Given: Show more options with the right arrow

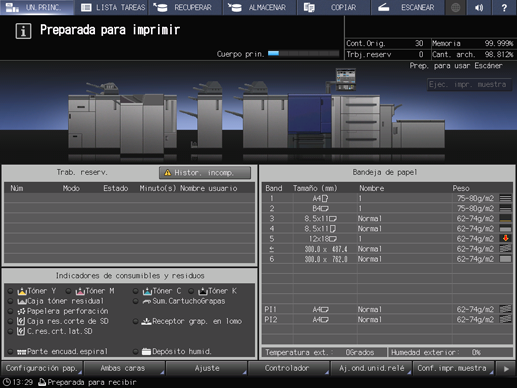Looking at the screenshot, I should [506, 369].
